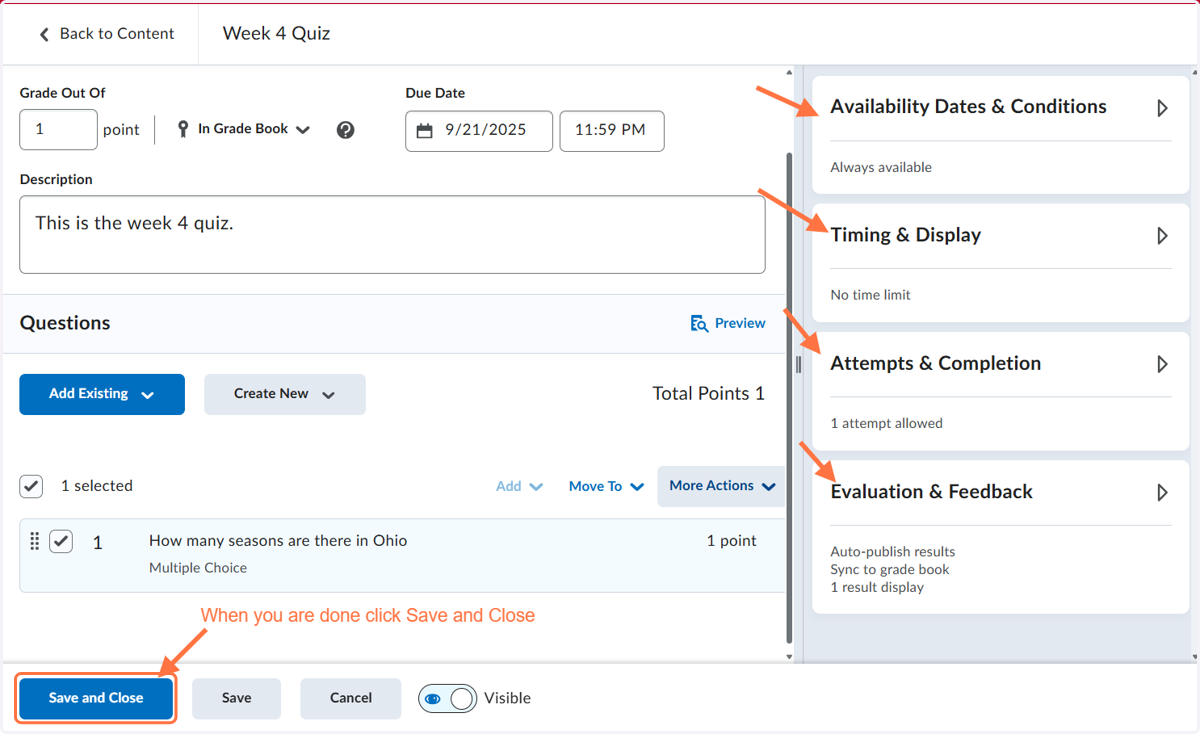Click the scrollbar down arrow
This screenshot has width=1200, height=734.
click(790, 657)
